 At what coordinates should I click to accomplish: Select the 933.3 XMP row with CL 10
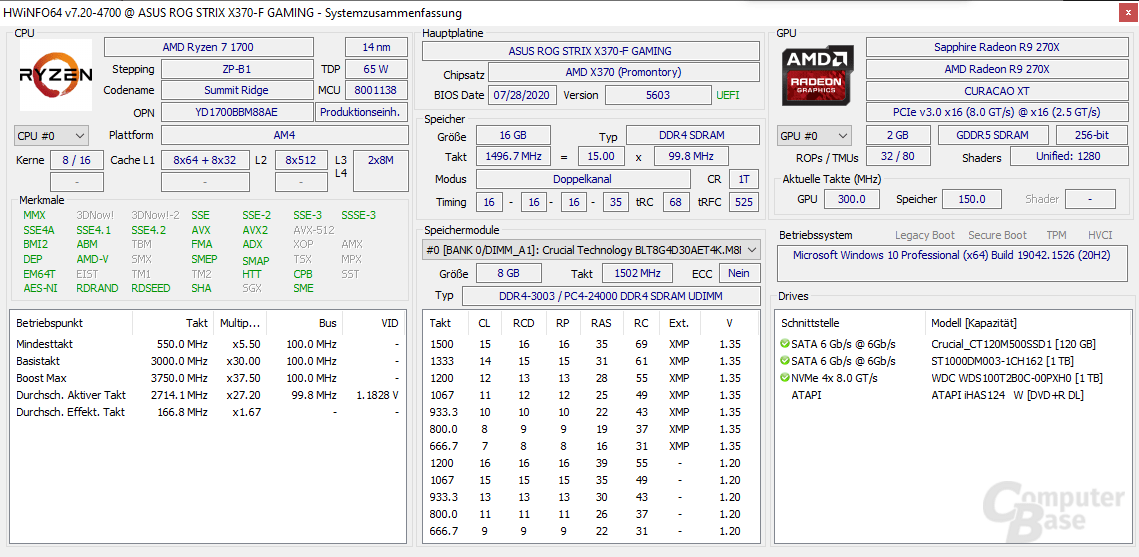click(591, 412)
